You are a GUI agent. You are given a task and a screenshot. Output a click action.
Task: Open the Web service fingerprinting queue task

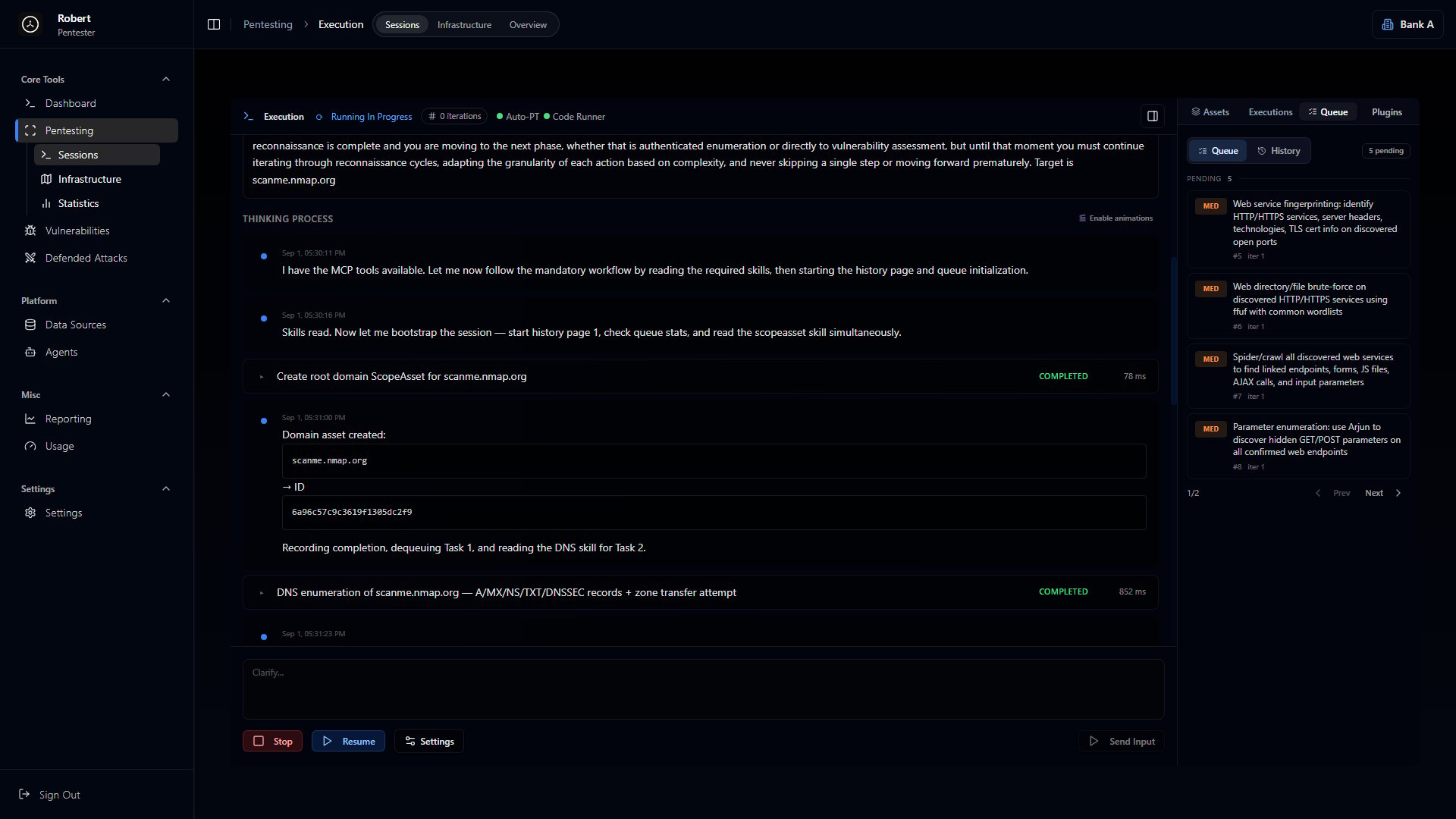pyautogui.click(x=1298, y=229)
